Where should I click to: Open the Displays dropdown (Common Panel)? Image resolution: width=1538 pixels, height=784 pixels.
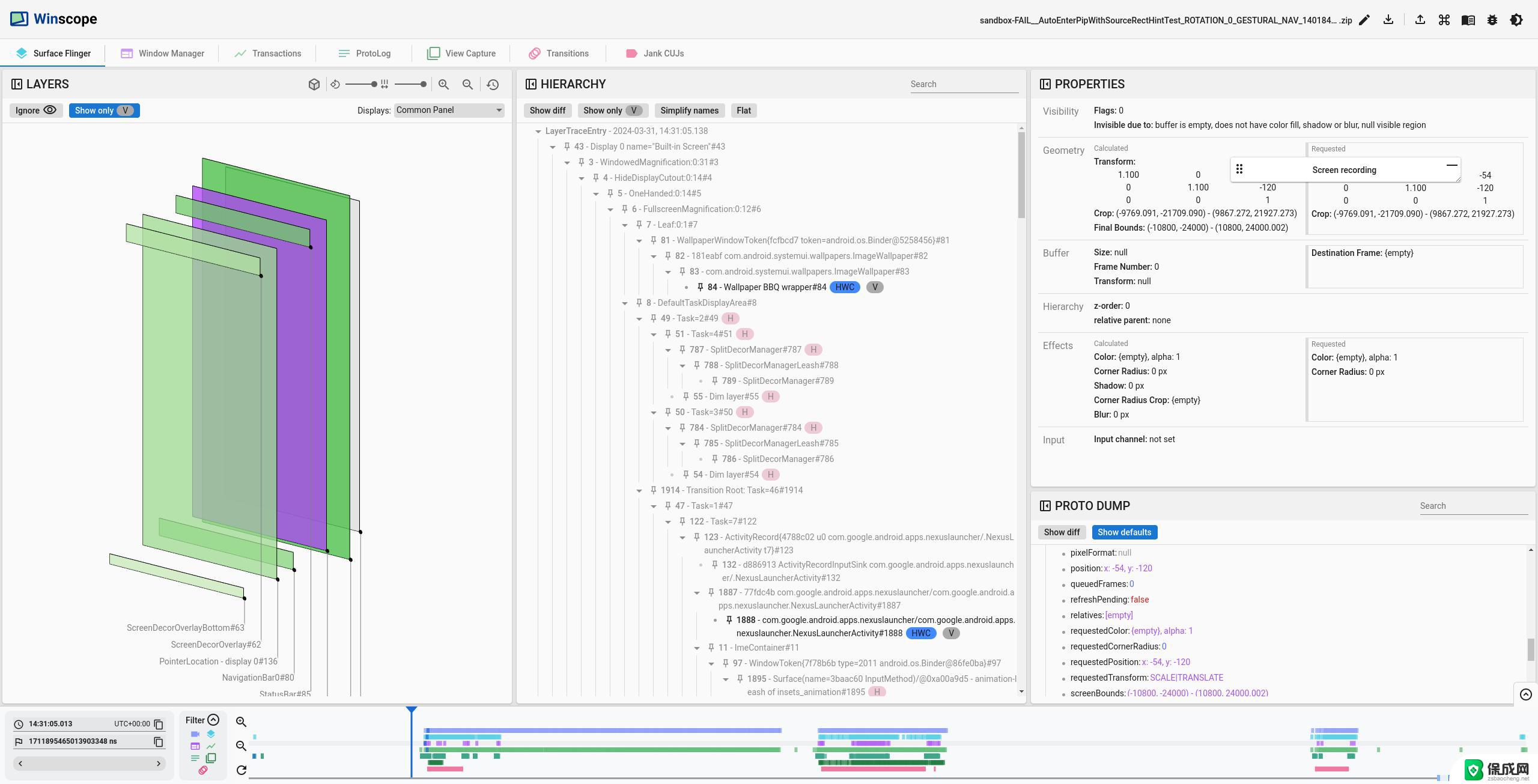449,110
